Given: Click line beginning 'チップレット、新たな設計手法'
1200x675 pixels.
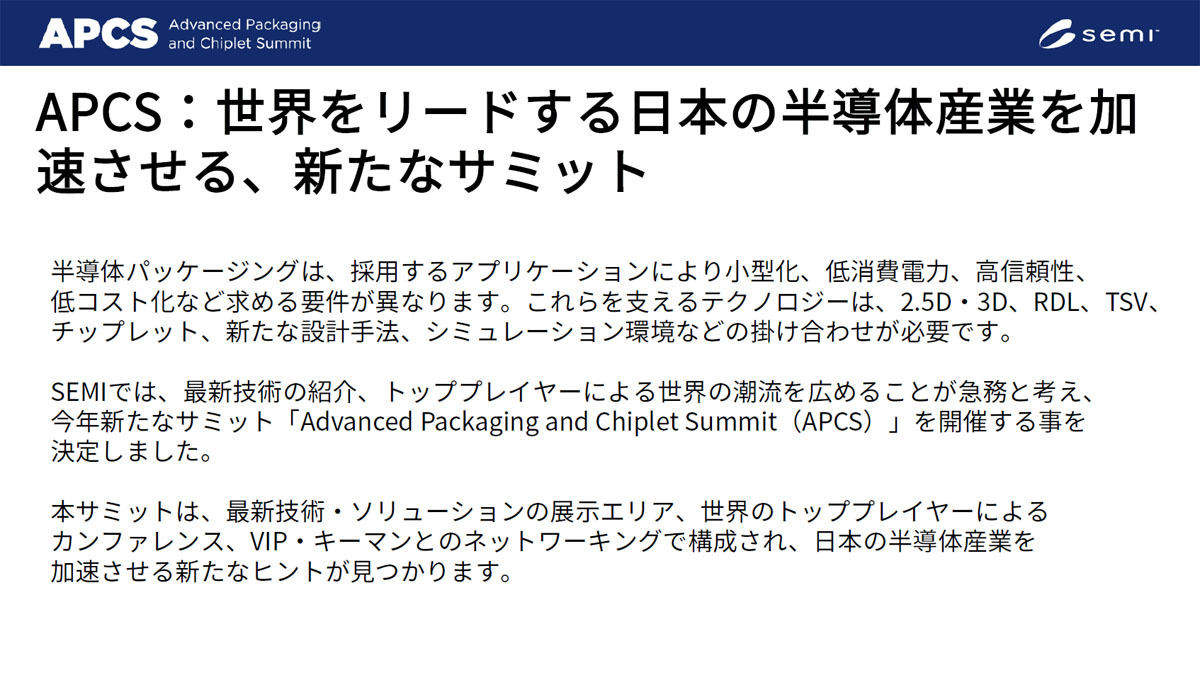Looking at the screenshot, I should coord(532,331).
